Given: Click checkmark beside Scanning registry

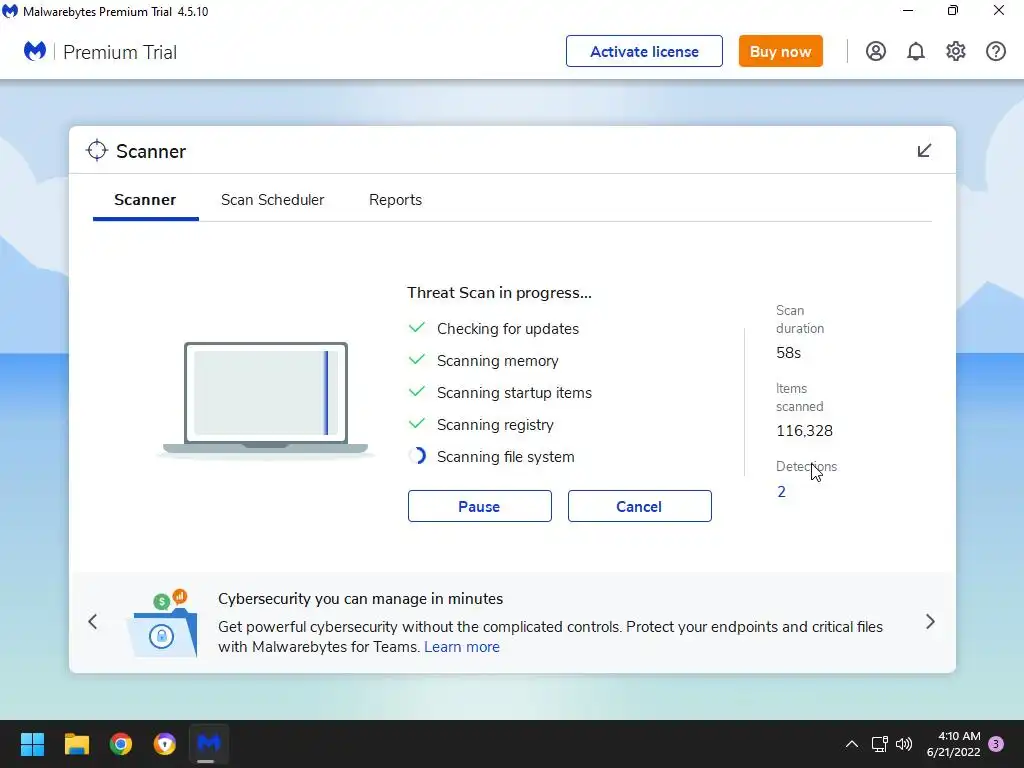Looking at the screenshot, I should (417, 423).
